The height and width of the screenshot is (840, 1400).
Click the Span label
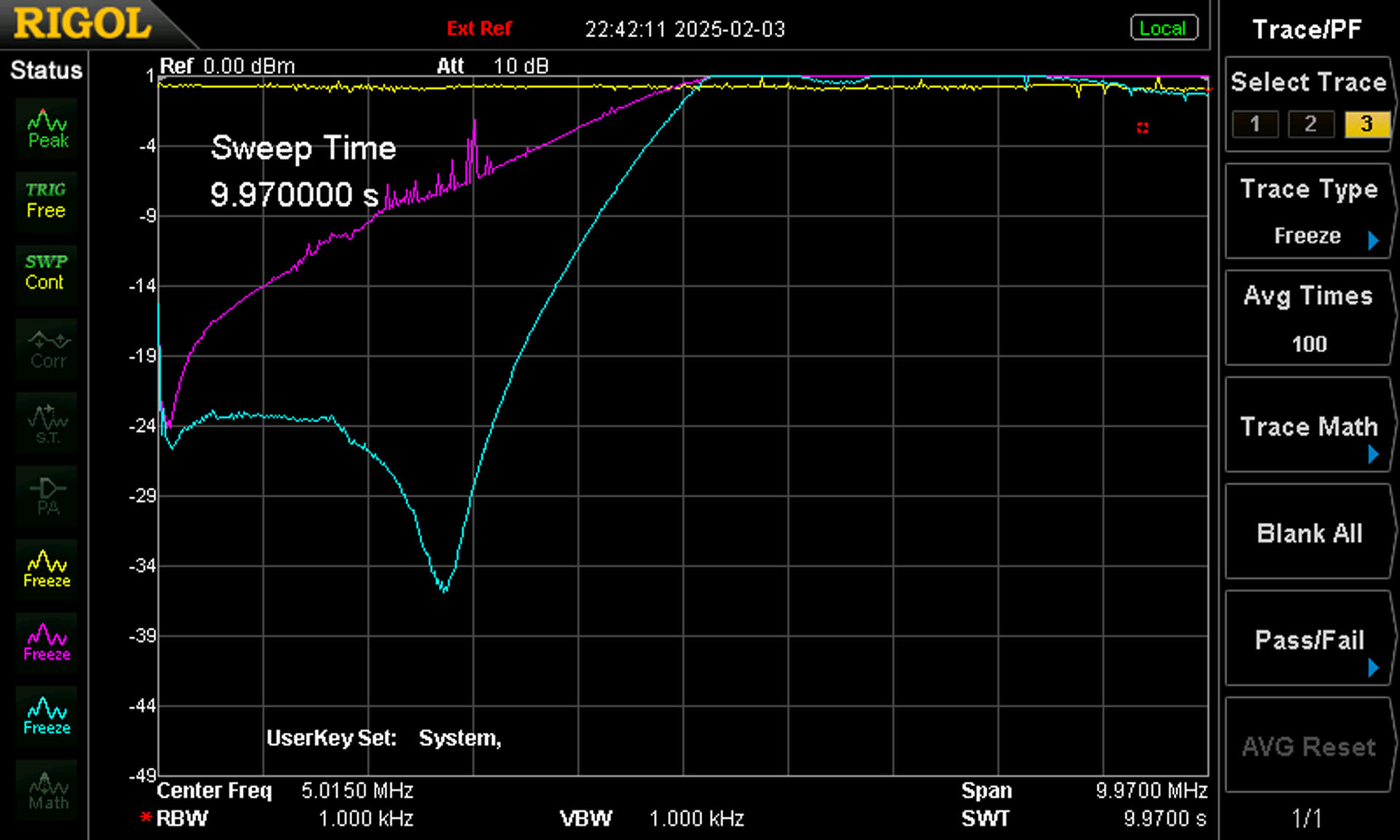987,790
